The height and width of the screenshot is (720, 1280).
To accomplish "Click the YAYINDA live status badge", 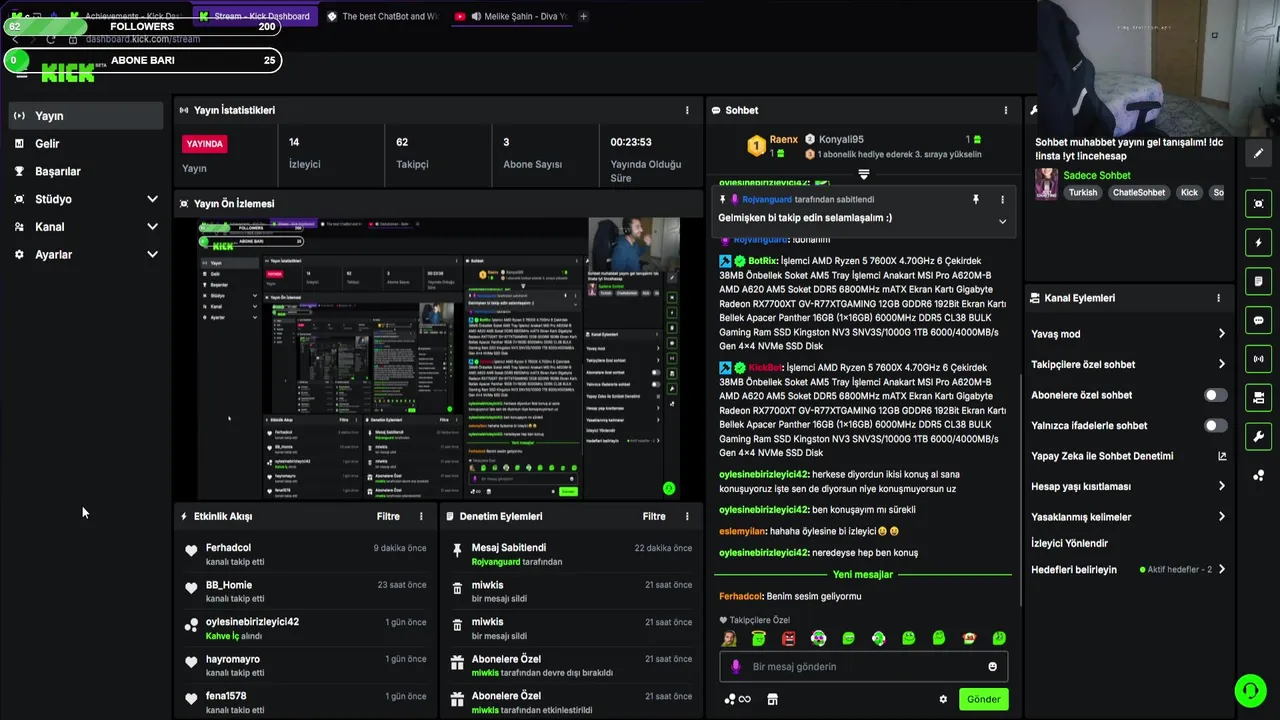I will tap(205, 144).
